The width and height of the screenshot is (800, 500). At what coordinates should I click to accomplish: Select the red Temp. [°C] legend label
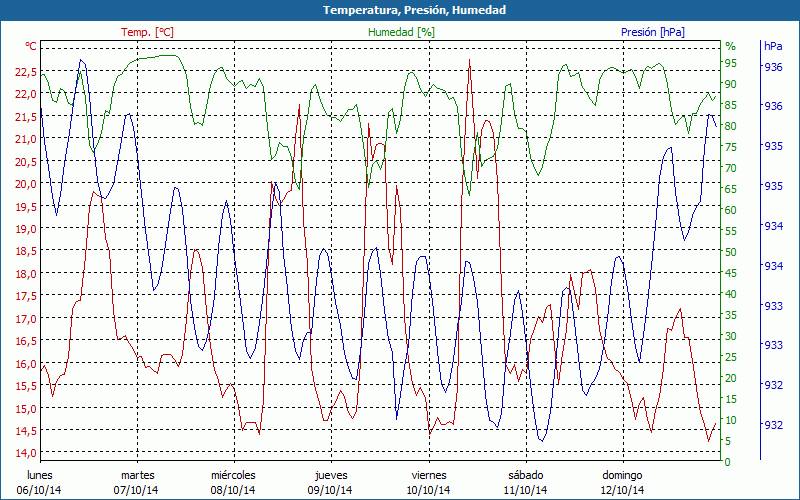[x=147, y=32]
